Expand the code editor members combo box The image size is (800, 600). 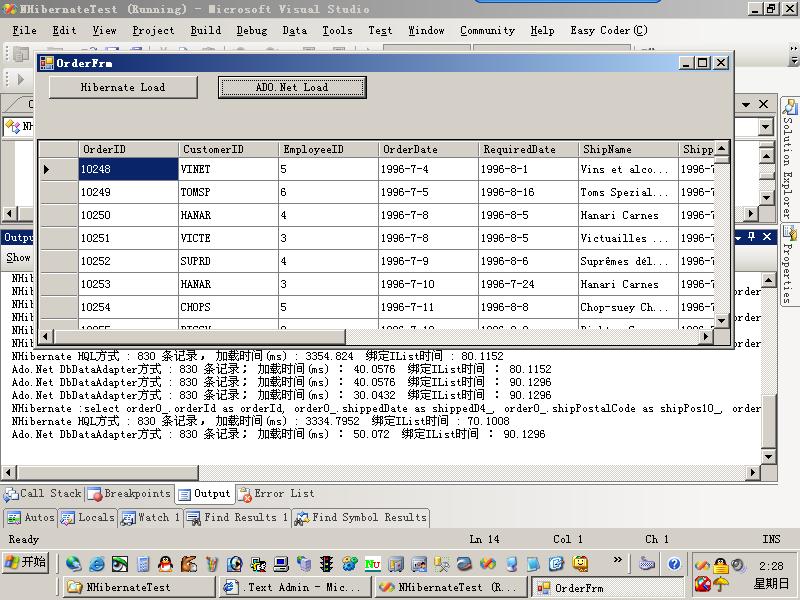(x=765, y=127)
